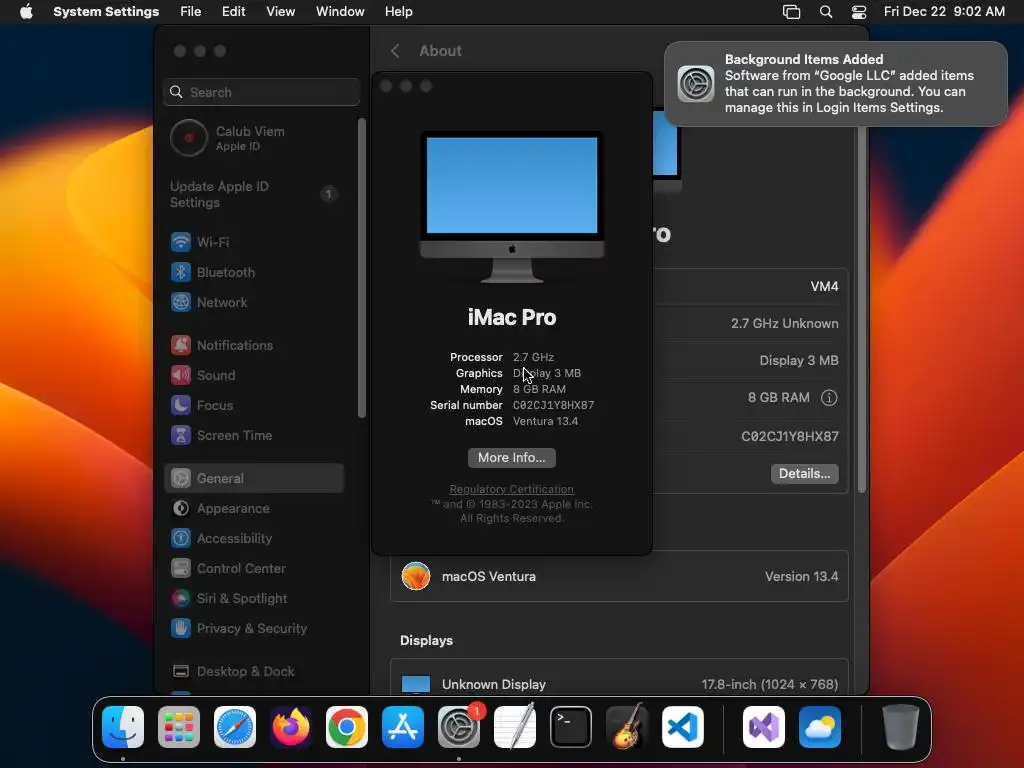Open the Window menu
1024x768 pixels.
[340, 12]
